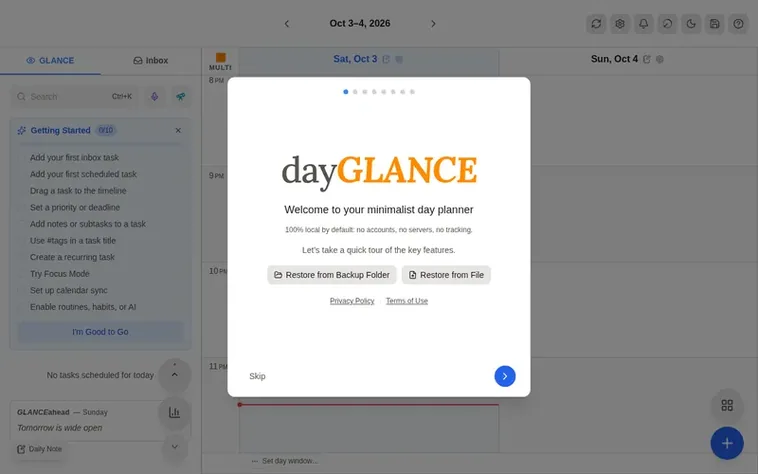
Task: Select 'Use #tags in a task title' item
Action: click(x=73, y=241)
